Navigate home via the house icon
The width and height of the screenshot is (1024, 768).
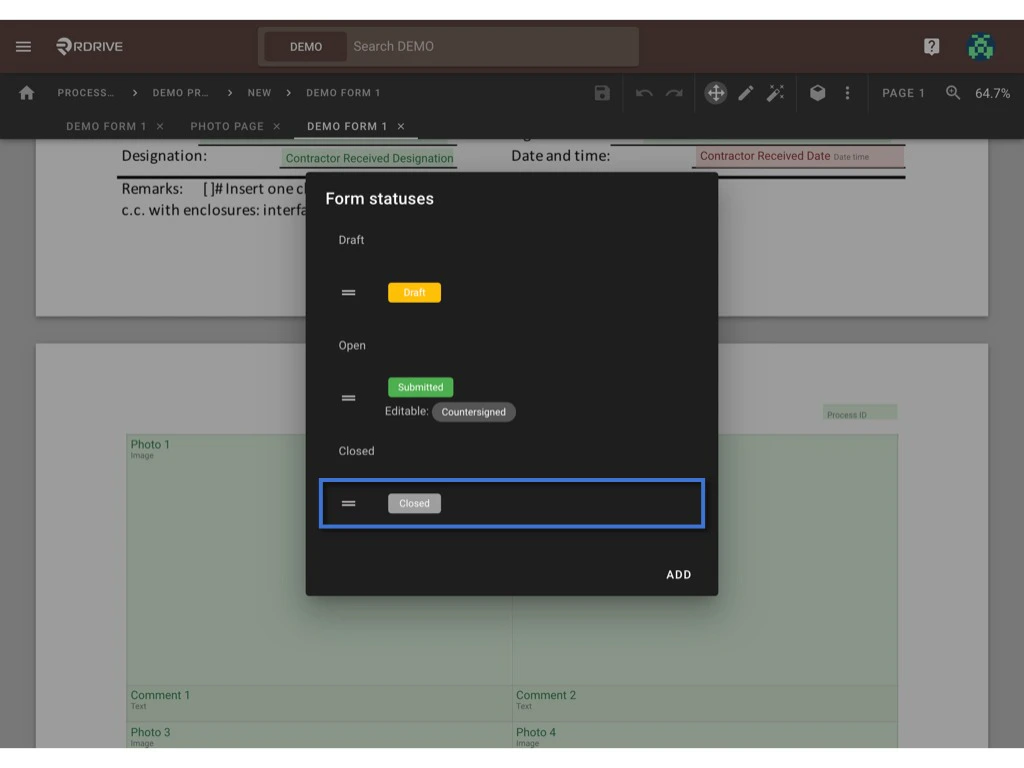coord(25,92)
